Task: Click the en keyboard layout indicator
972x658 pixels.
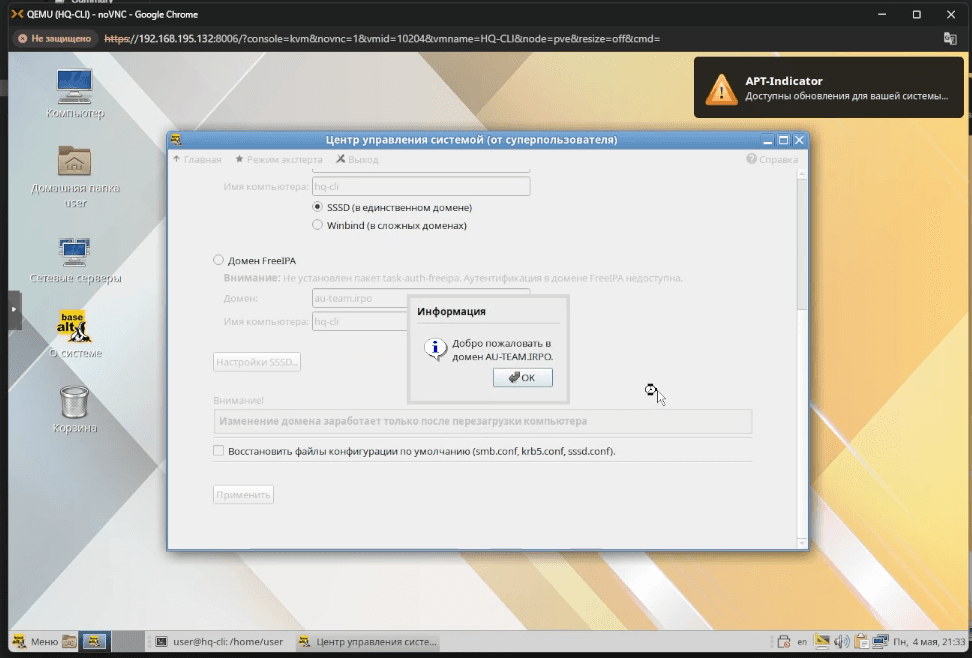Action: [802, 642]
